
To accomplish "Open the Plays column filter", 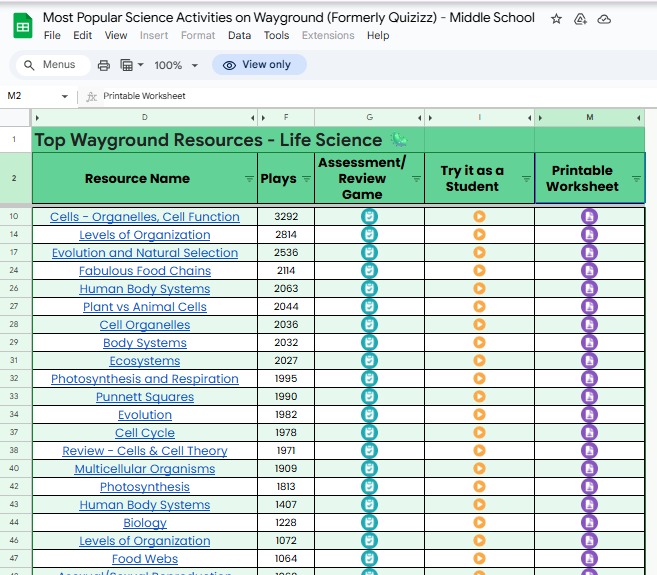I will tap(307, 179).
